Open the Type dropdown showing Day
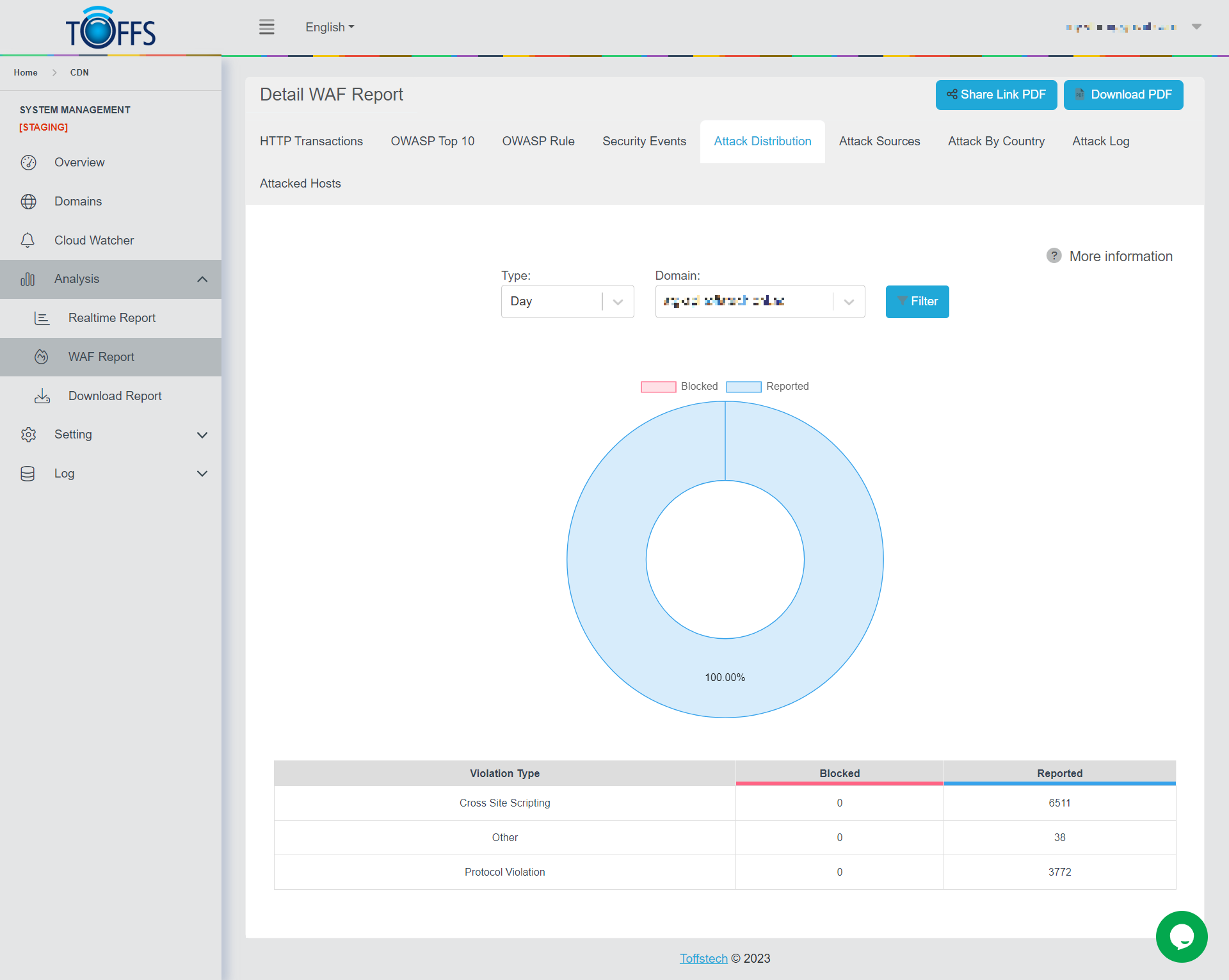Viewport: 1229px width, 980px height. (567, 301)
